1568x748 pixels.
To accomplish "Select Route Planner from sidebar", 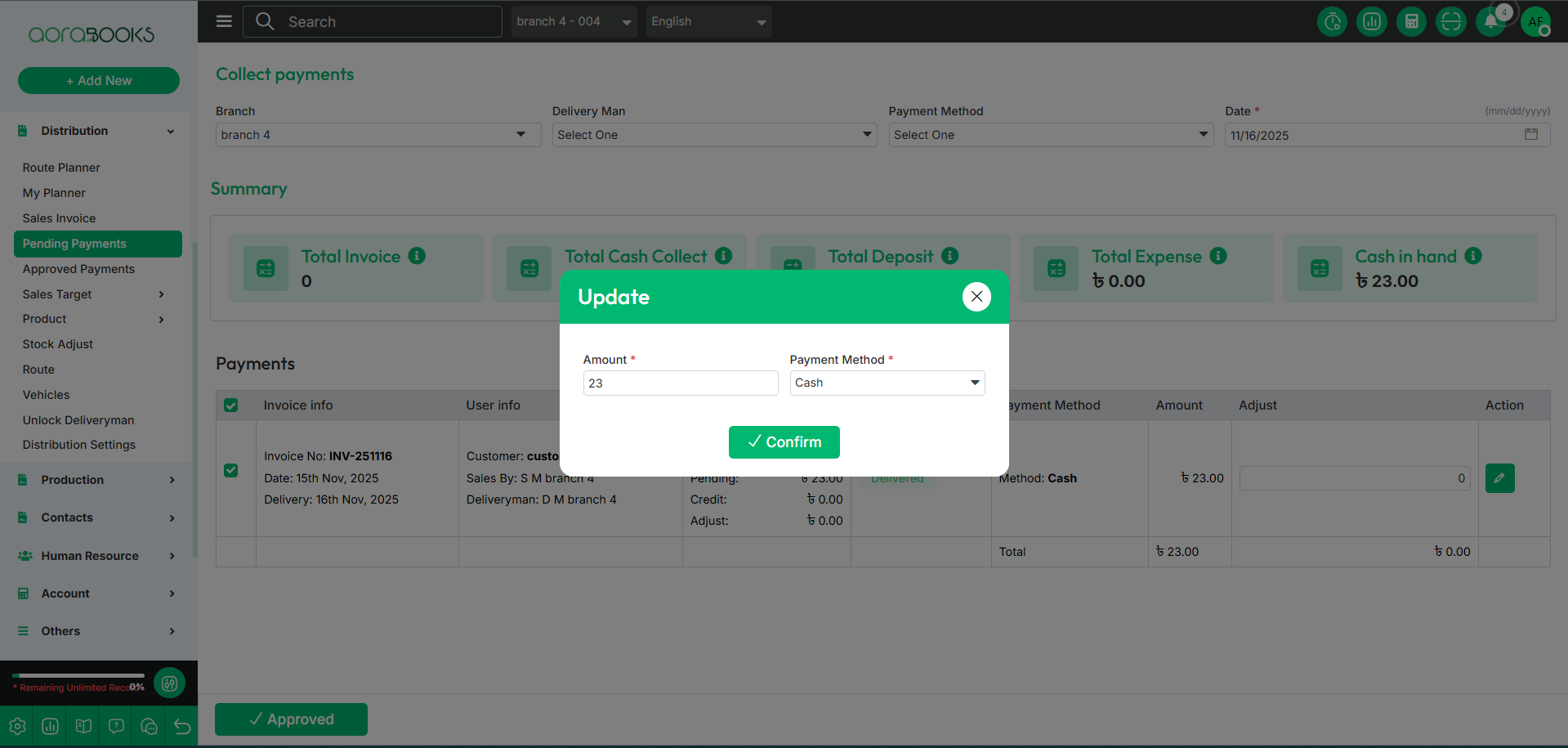I will [x=61, y=168].
